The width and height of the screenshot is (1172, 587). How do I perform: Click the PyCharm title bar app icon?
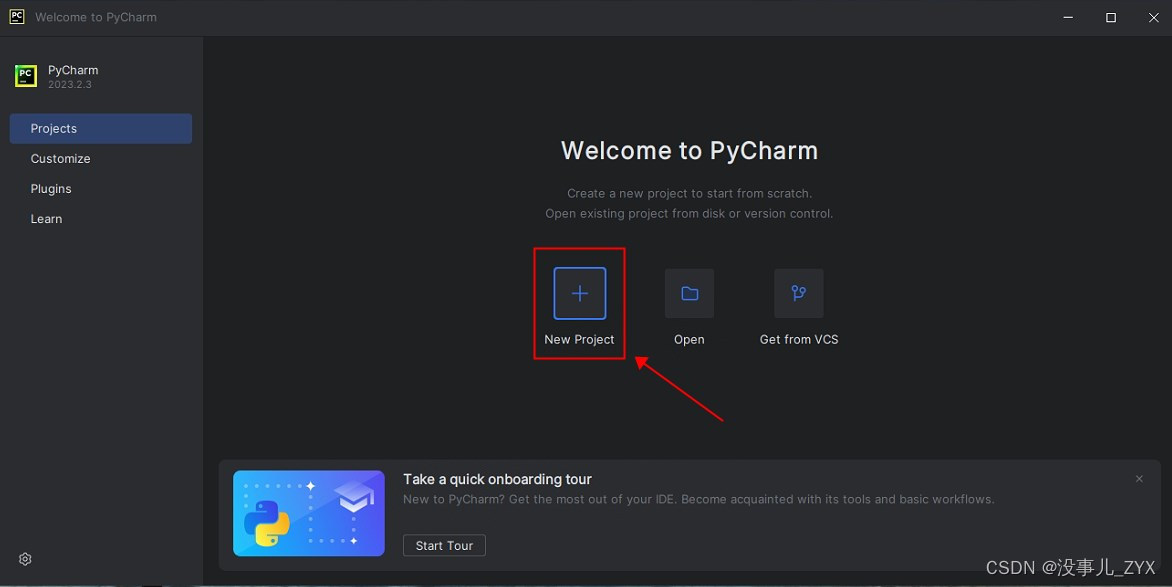coord(16,16)
